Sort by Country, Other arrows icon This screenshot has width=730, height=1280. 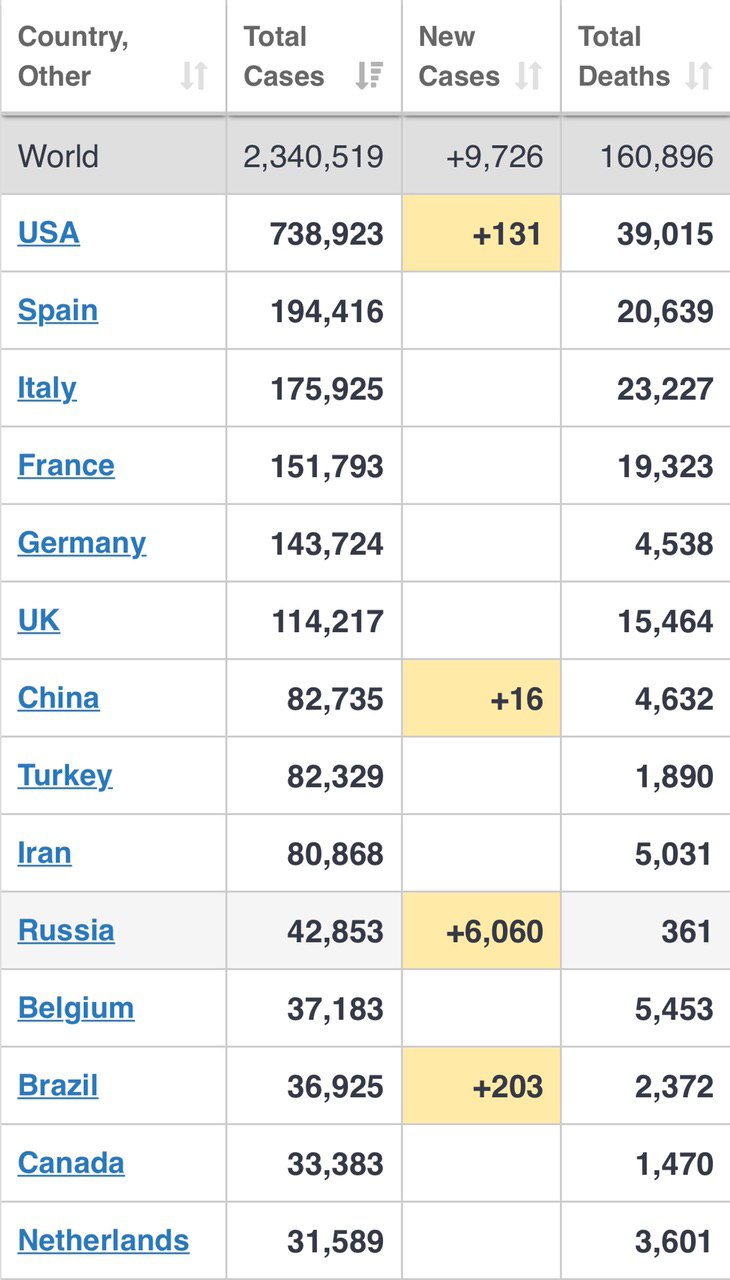pyautogui.click(x=194, y=76)
